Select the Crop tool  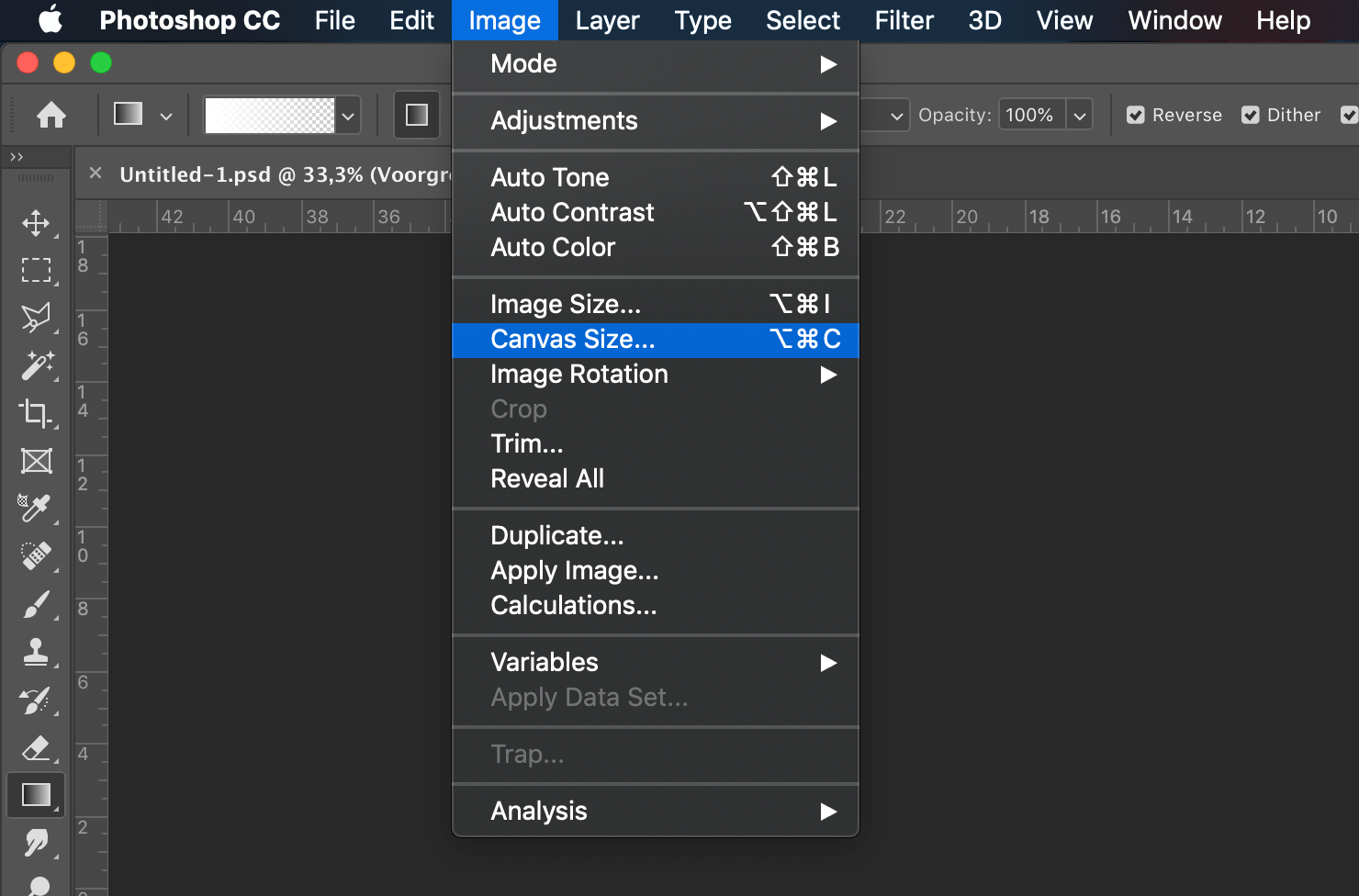pos(36,413)
